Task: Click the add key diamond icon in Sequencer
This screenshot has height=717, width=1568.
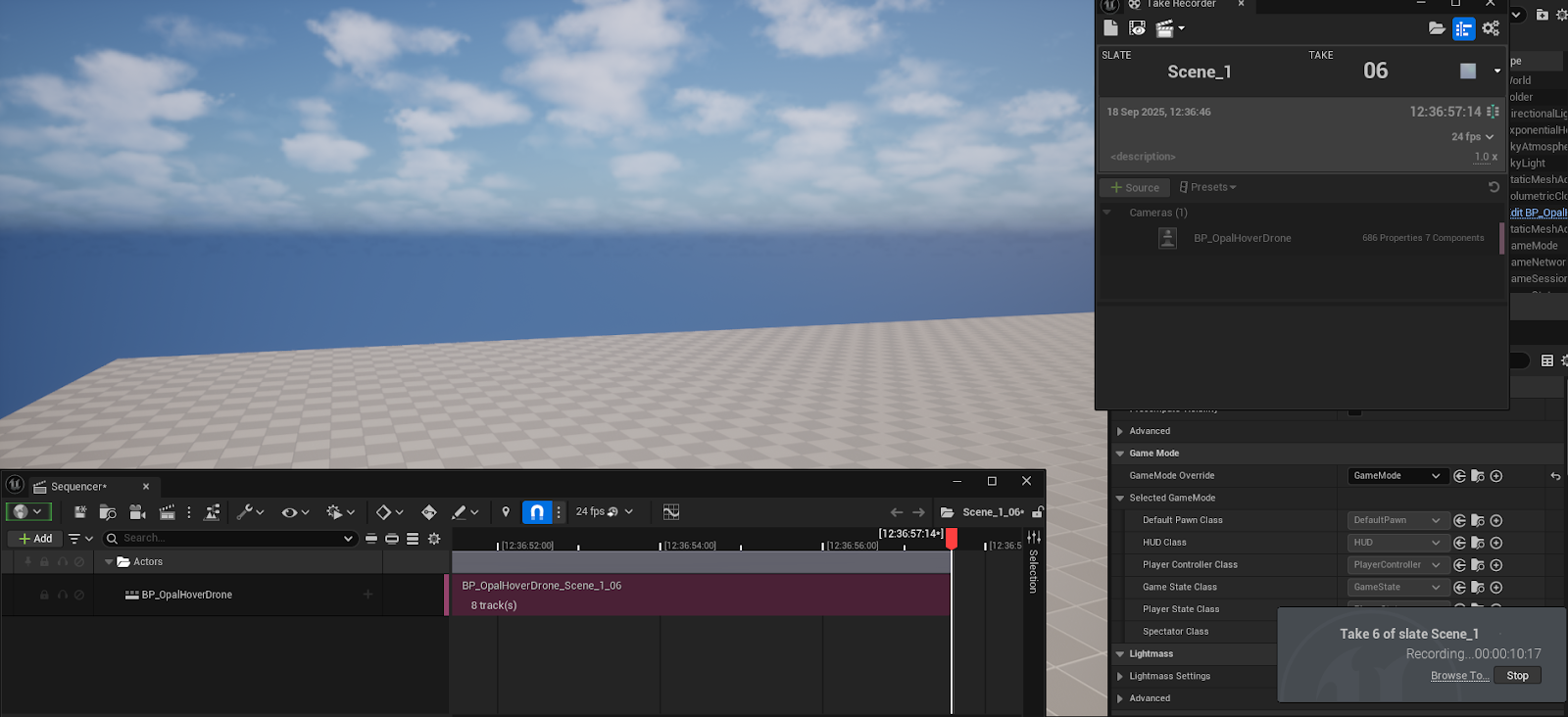Action: point(428,512)
